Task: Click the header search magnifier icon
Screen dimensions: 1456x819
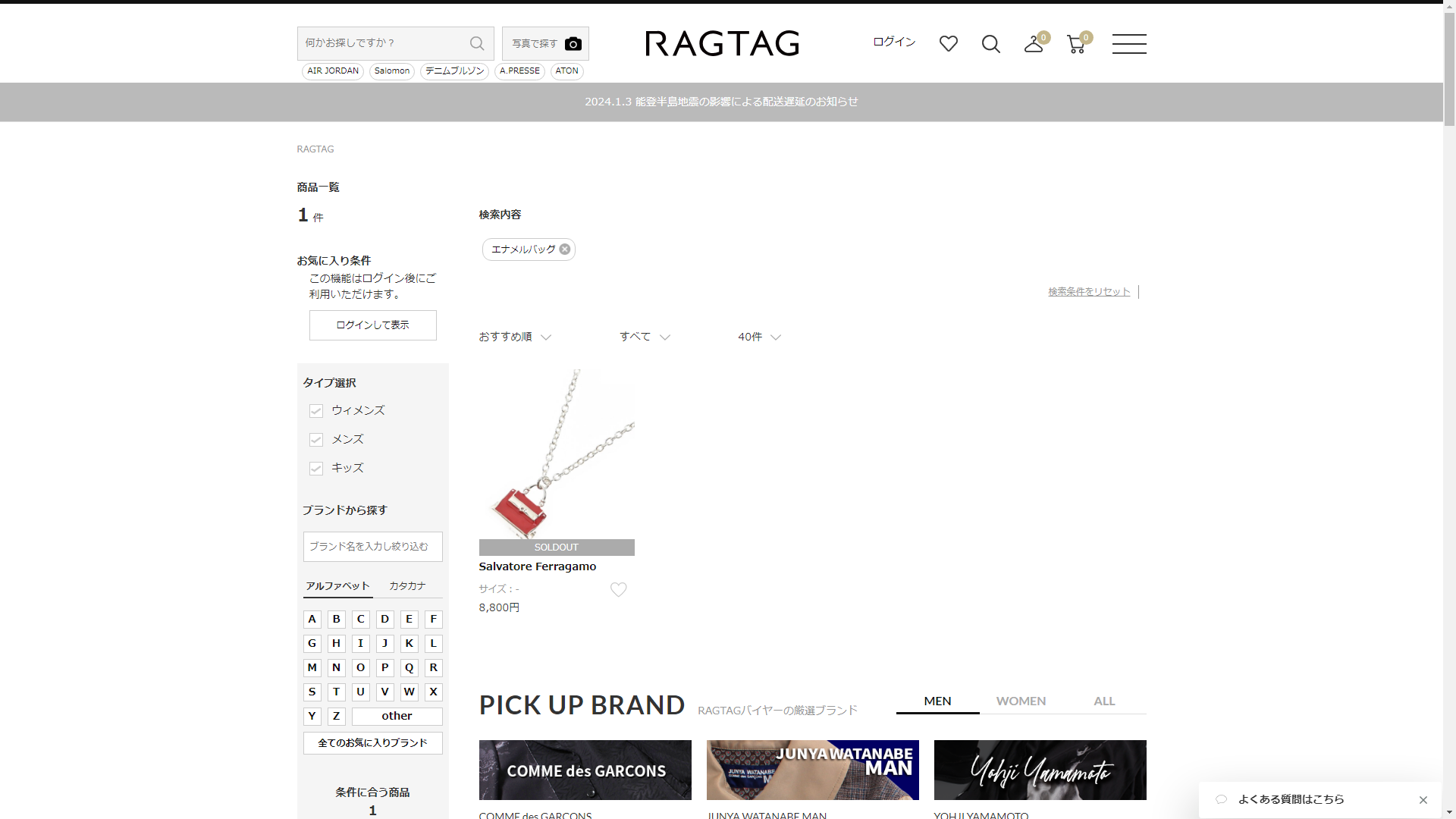Action: click(990, 44)
